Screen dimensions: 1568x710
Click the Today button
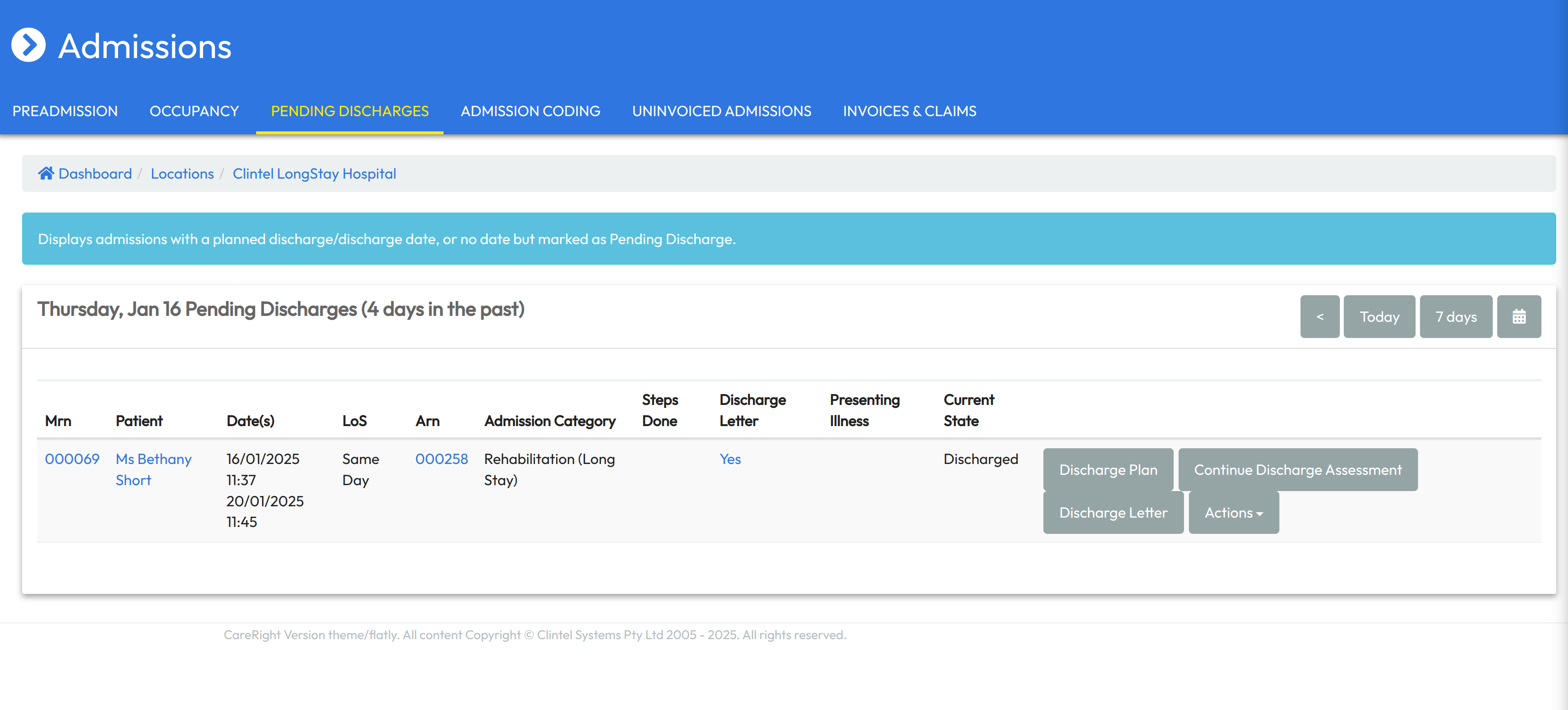[x=1379, y=317]
